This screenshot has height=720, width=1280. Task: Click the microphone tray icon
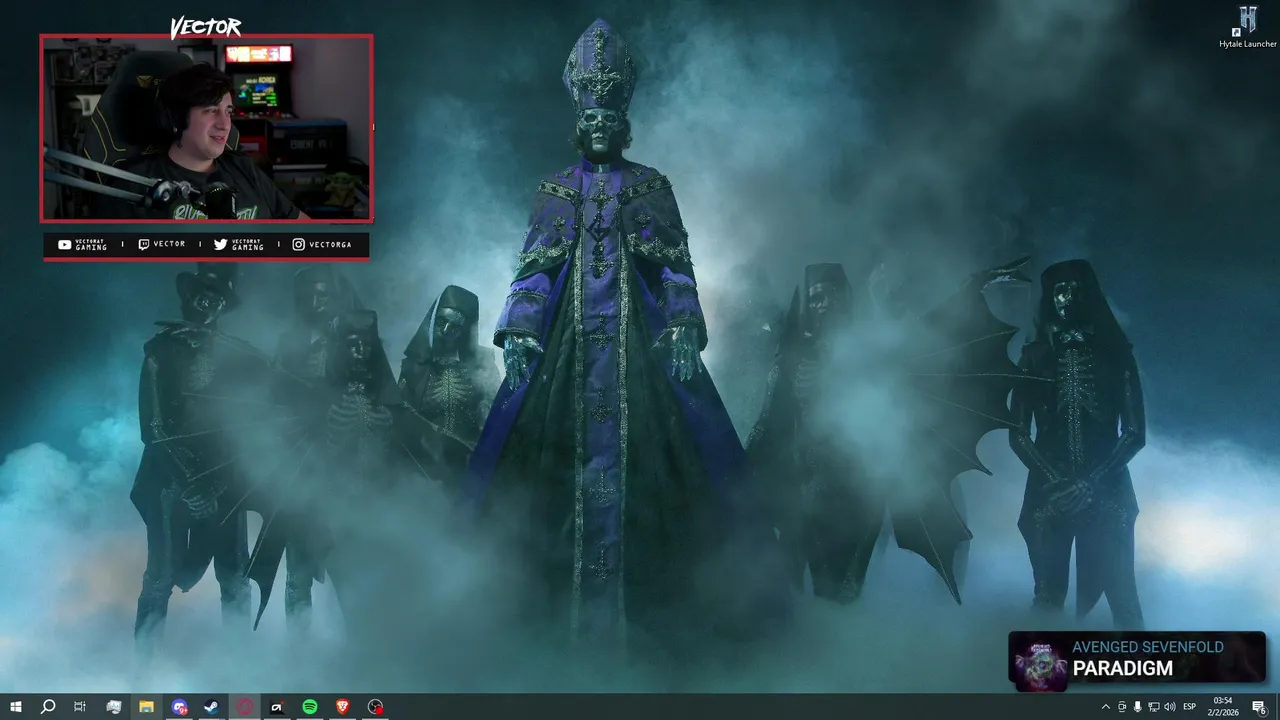coord(1137,707)
